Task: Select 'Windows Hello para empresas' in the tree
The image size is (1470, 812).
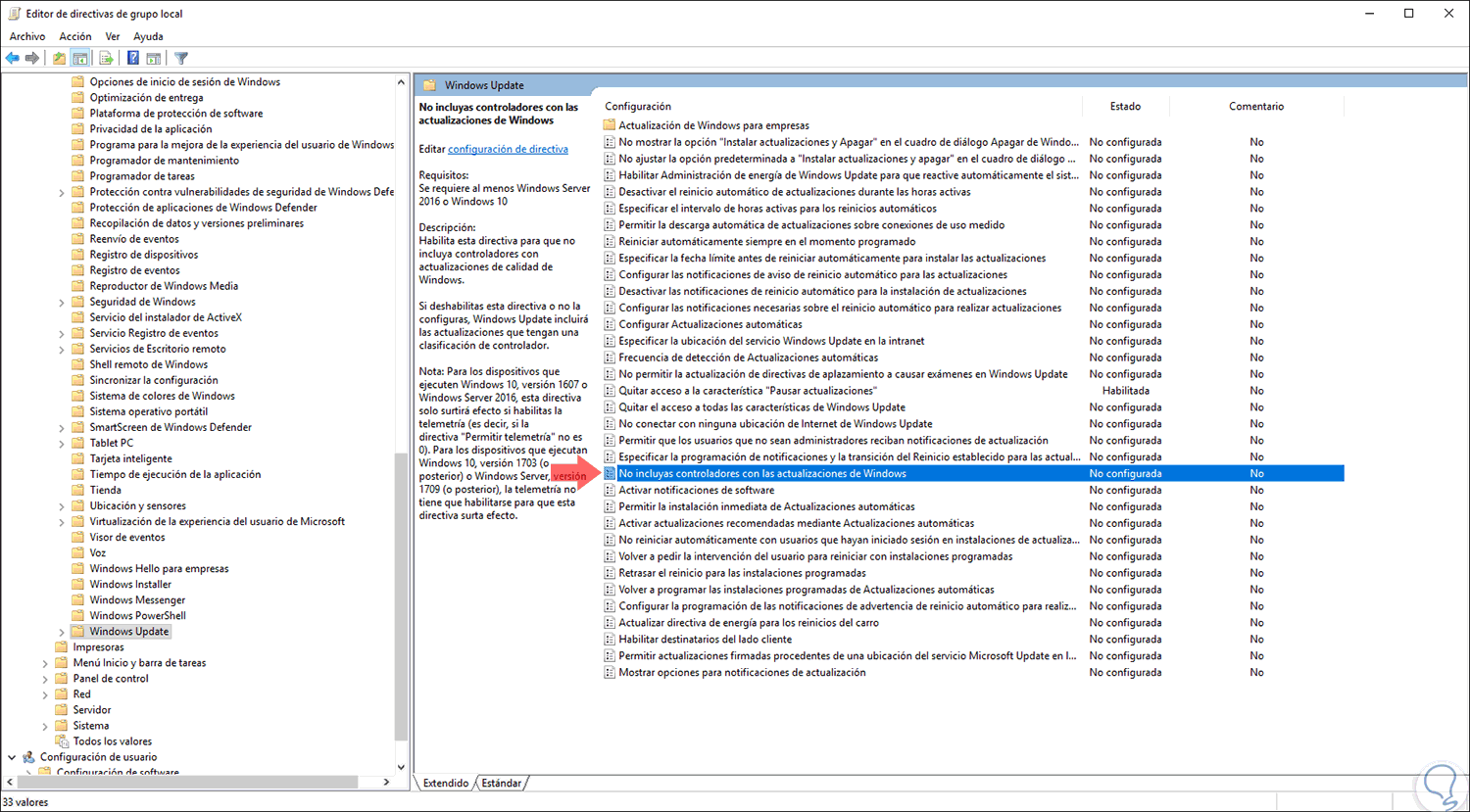Action: (159, 568)
